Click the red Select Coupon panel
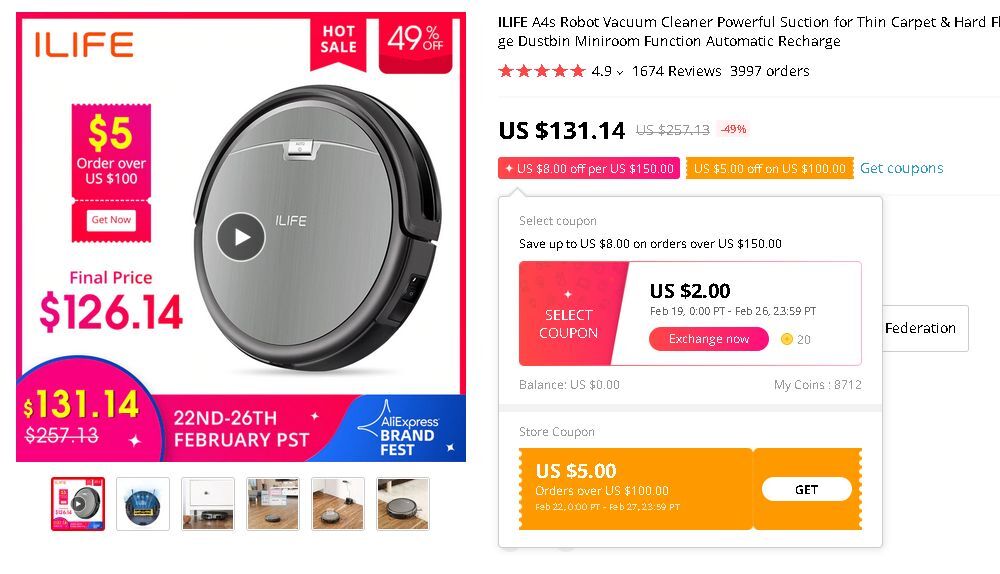This screenshot has height=574, width=1000. (x=568, y=314)
